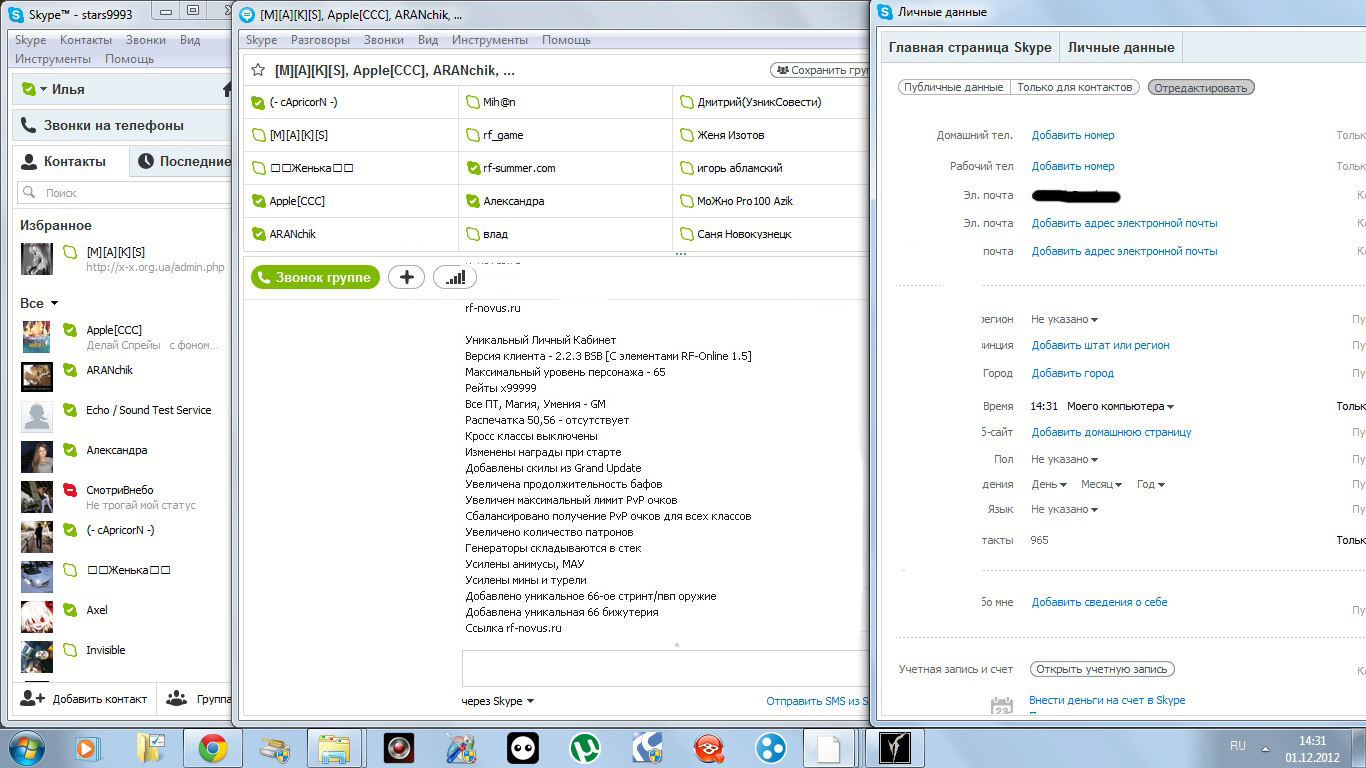Click the Открыть учетную запись button
Viewport: 1366px width, 768px height.
[1102, 669]
